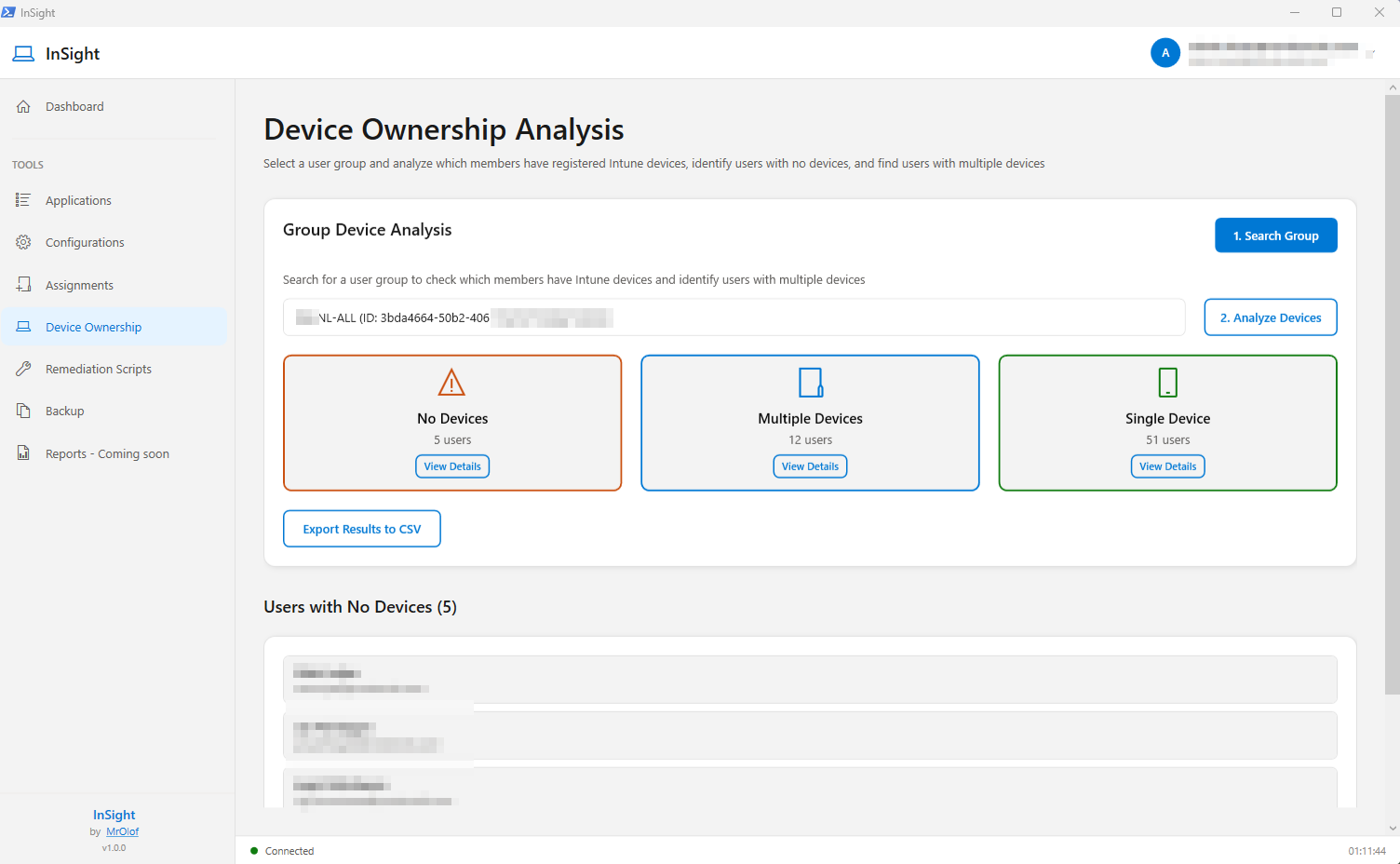Open the Dashboard page
The width and height of the screenshot is (1400, 864).
(x=114, y=106)
